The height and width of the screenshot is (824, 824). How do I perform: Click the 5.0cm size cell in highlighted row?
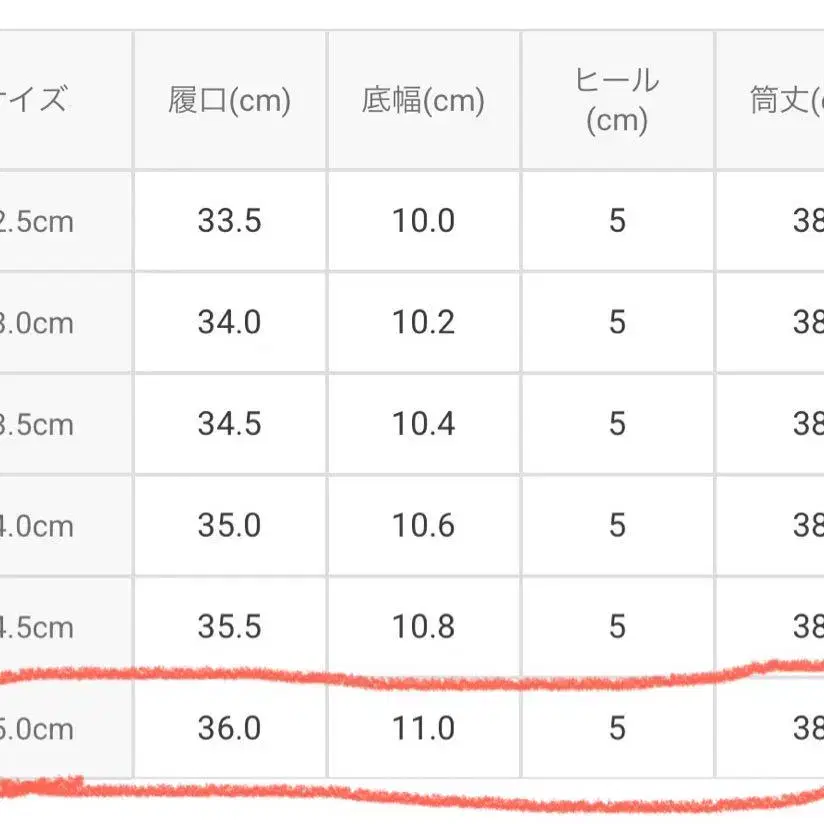coord(40,729)
